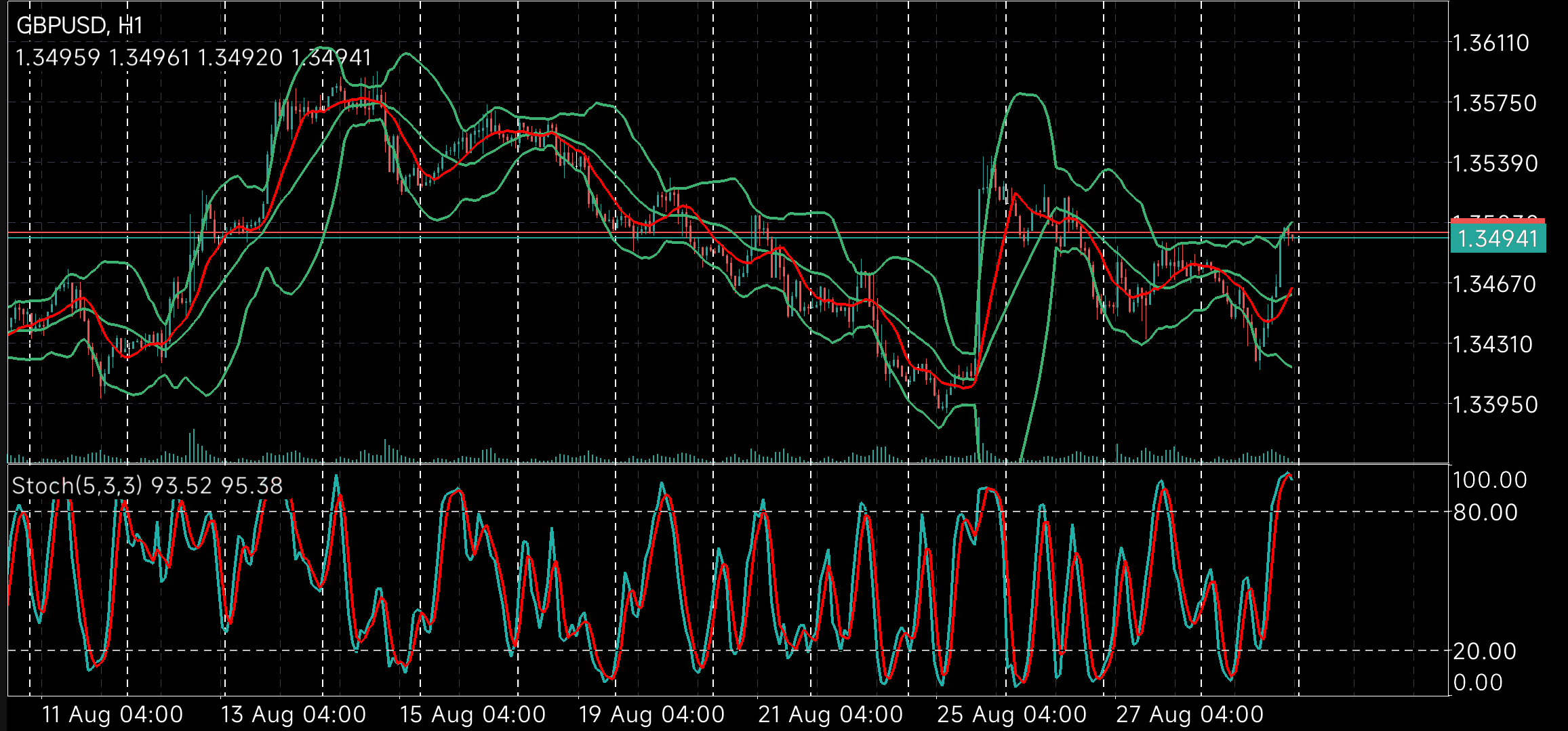Click the 11 Aug 04:00 time label
This screenshot has height=731, width=1568.
(x=113, y=715)
